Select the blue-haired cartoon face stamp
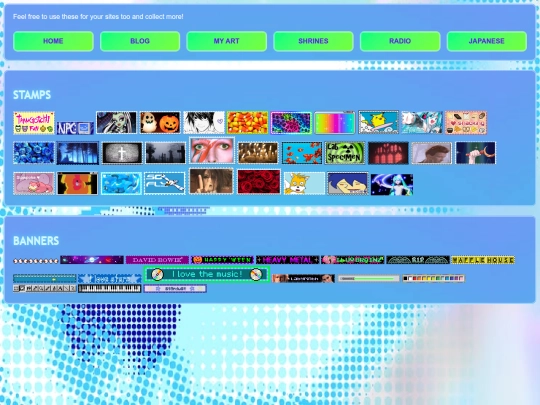The image size is (540, 405). [347, 183]
